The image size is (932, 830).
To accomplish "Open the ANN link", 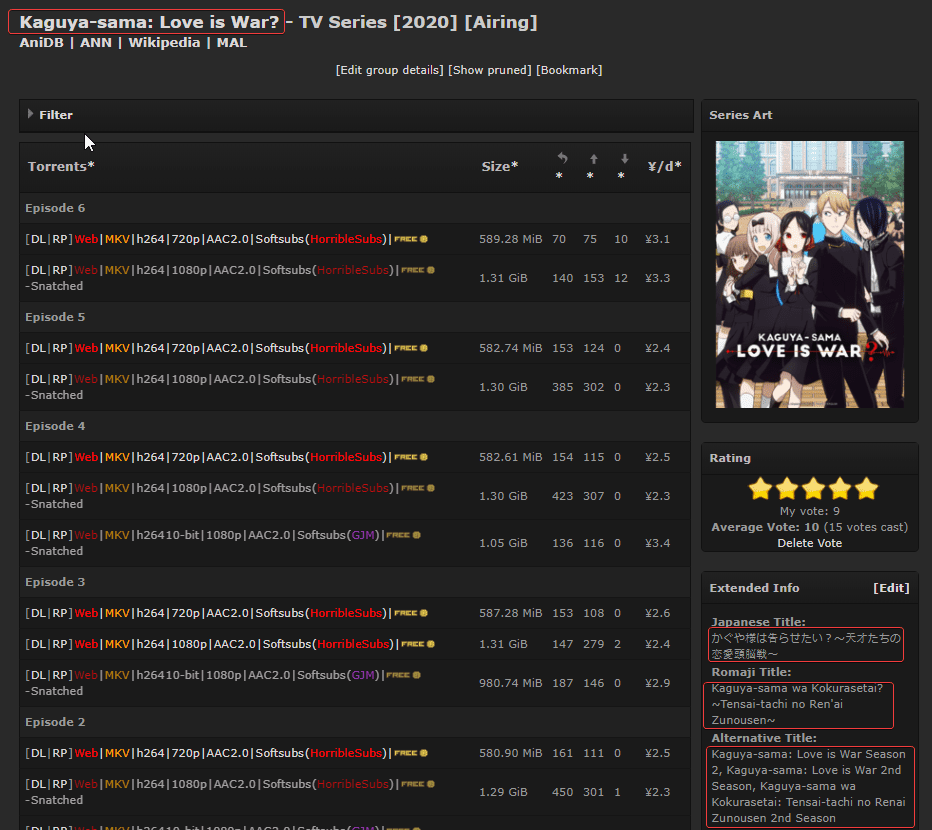I will pyautogui.click(x=96, y=43).
